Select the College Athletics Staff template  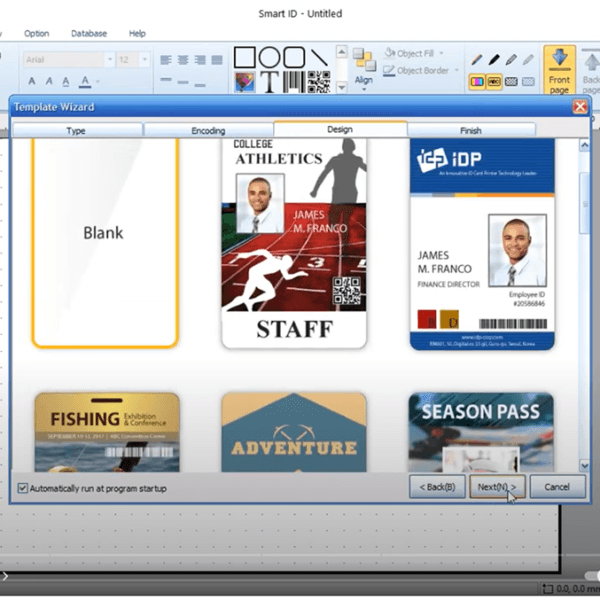pyautogui.click(x=294, y=243)
